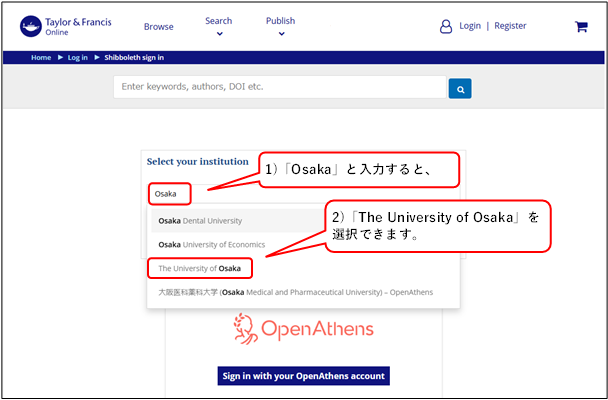
Task: Select Osaka Dental University from suggestions
Action: coord(200,220)
